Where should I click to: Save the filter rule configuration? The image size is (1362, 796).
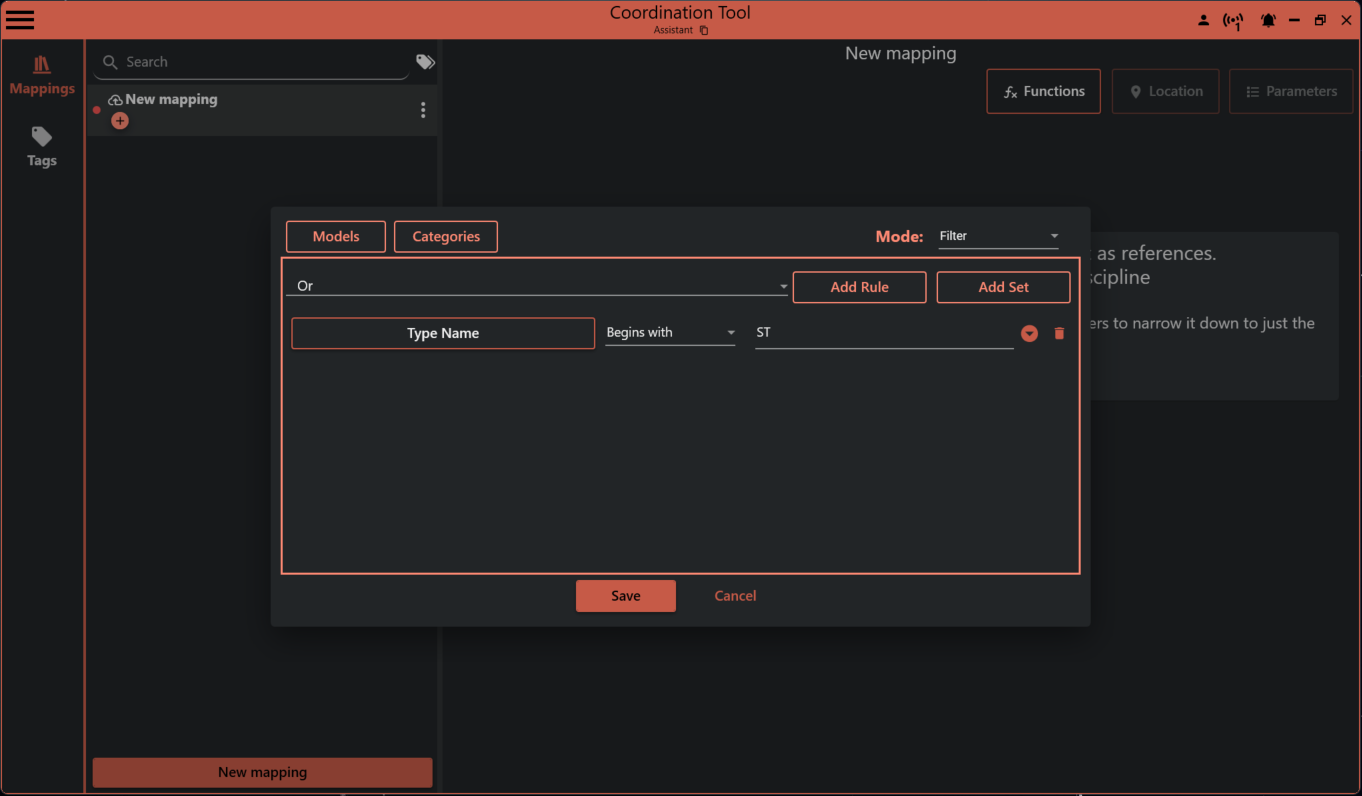[625, 595]
